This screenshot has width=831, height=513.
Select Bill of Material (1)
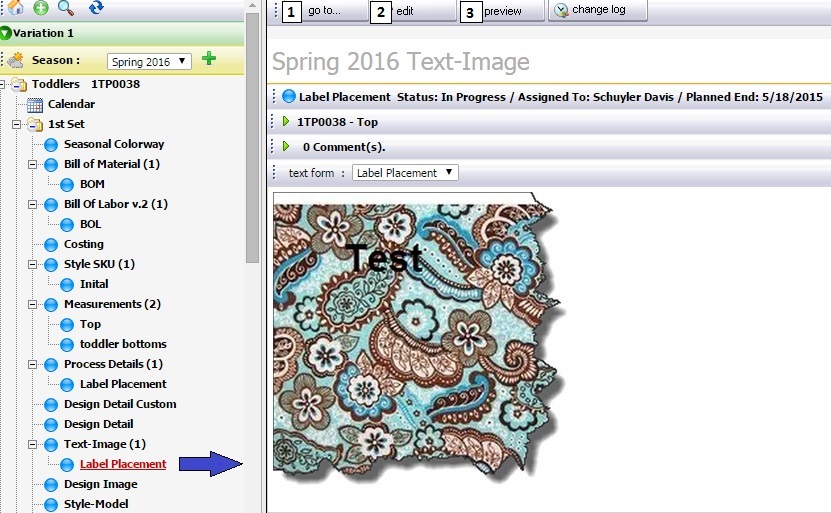click(x=112, y=164)
